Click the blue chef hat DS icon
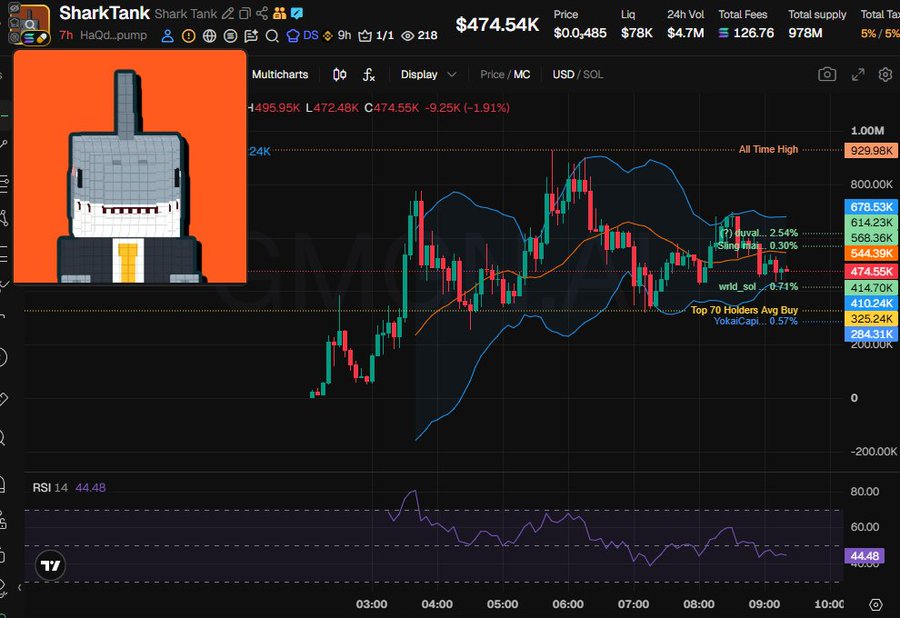This screenshot has width=900, height=618. pyautogui.click(x=293, y=36)
